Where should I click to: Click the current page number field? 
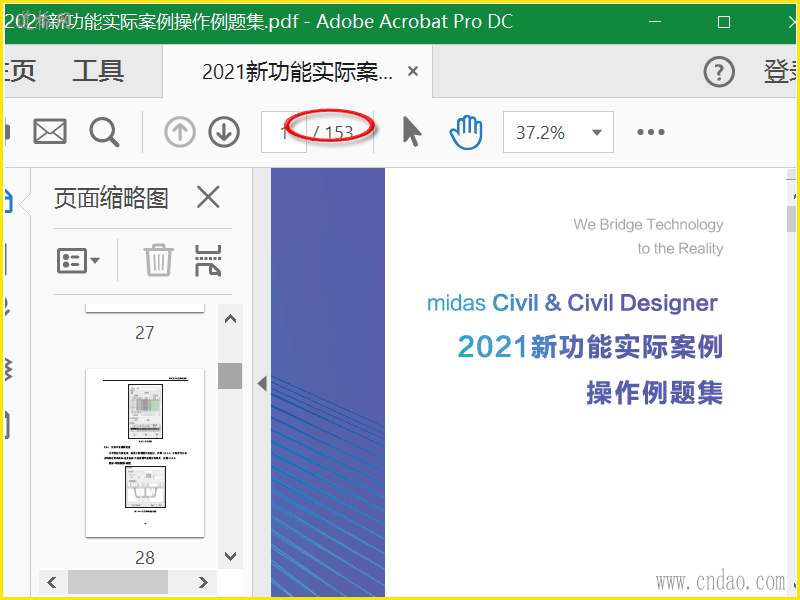pyautogui.click(x=284, y=132)
